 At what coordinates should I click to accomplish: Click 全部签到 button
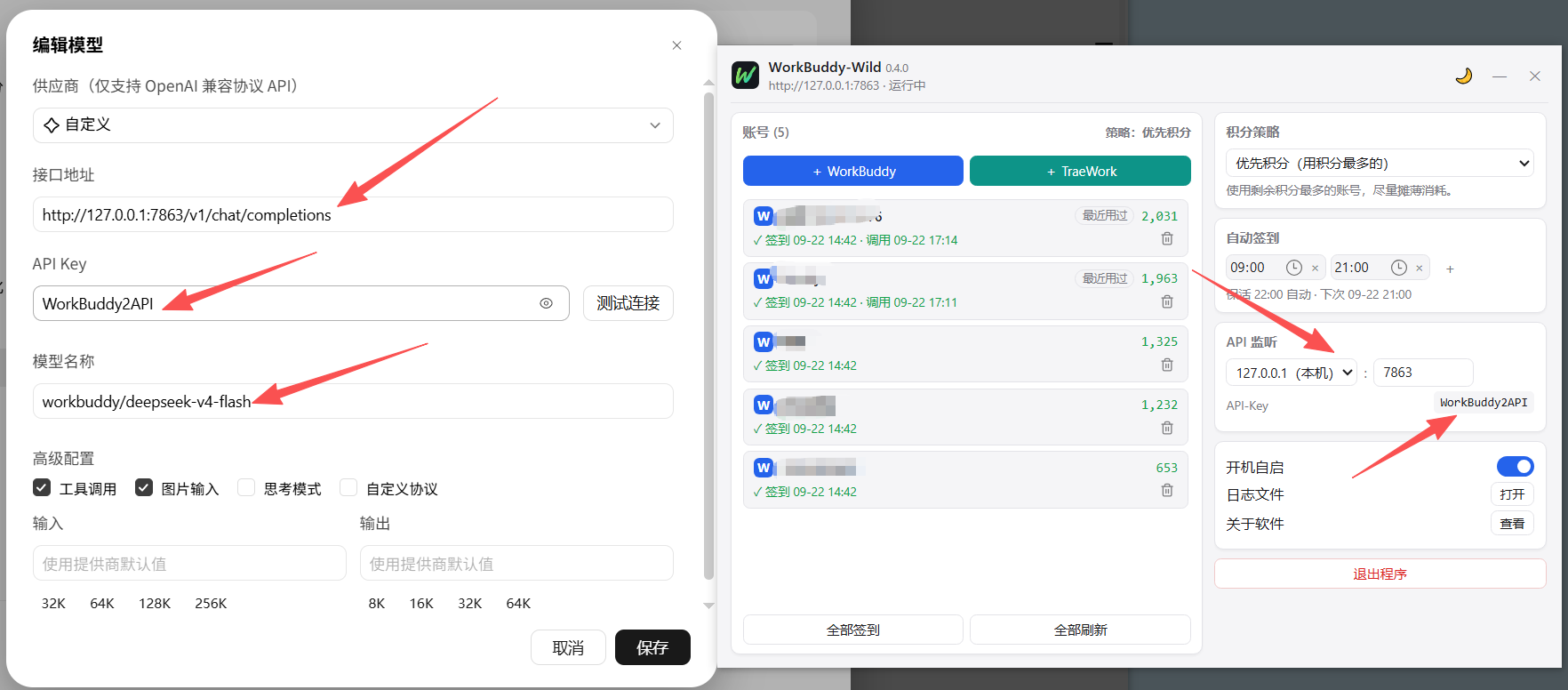click(853, 630)
